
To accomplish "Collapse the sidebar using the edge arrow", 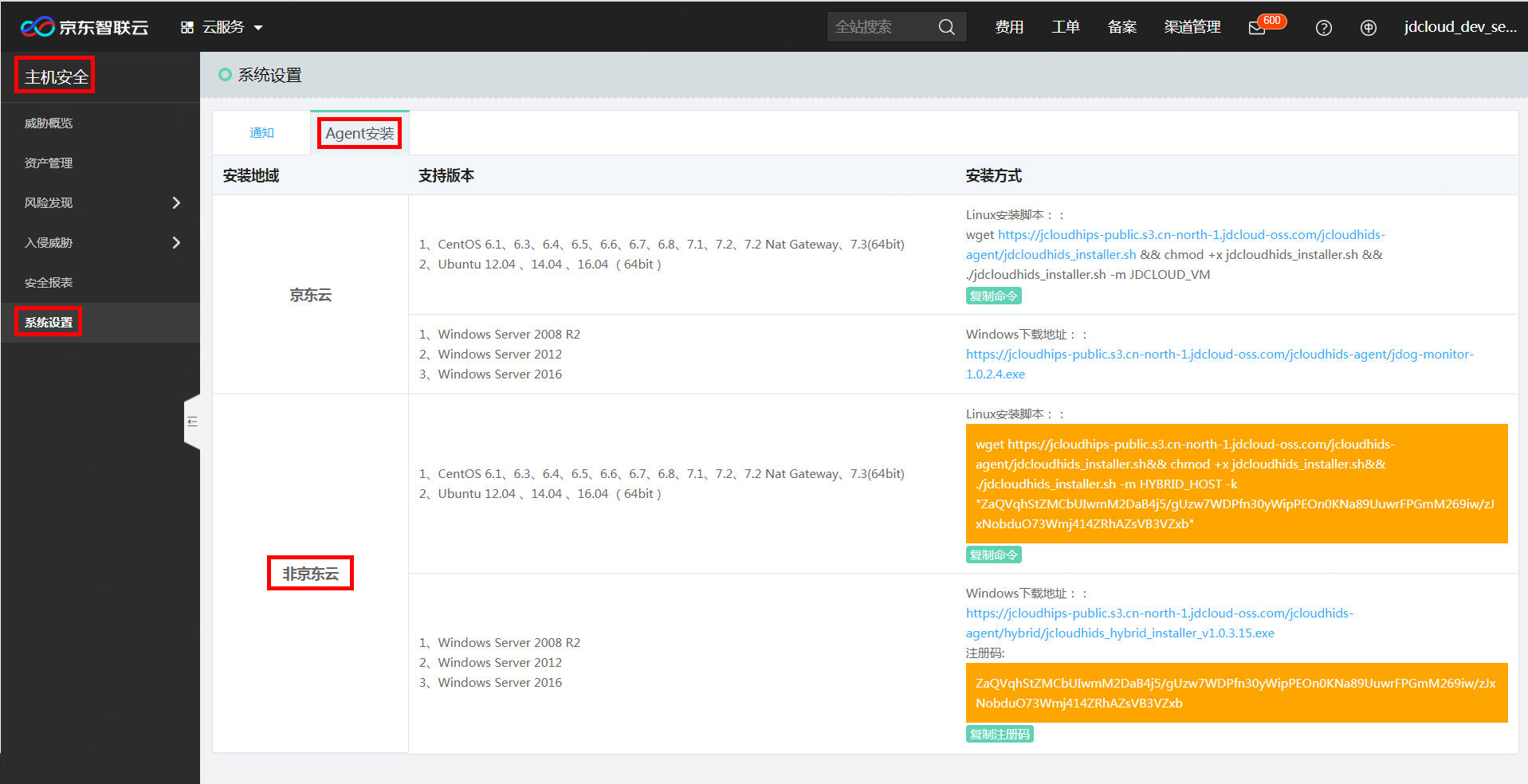I will (192, 421).
